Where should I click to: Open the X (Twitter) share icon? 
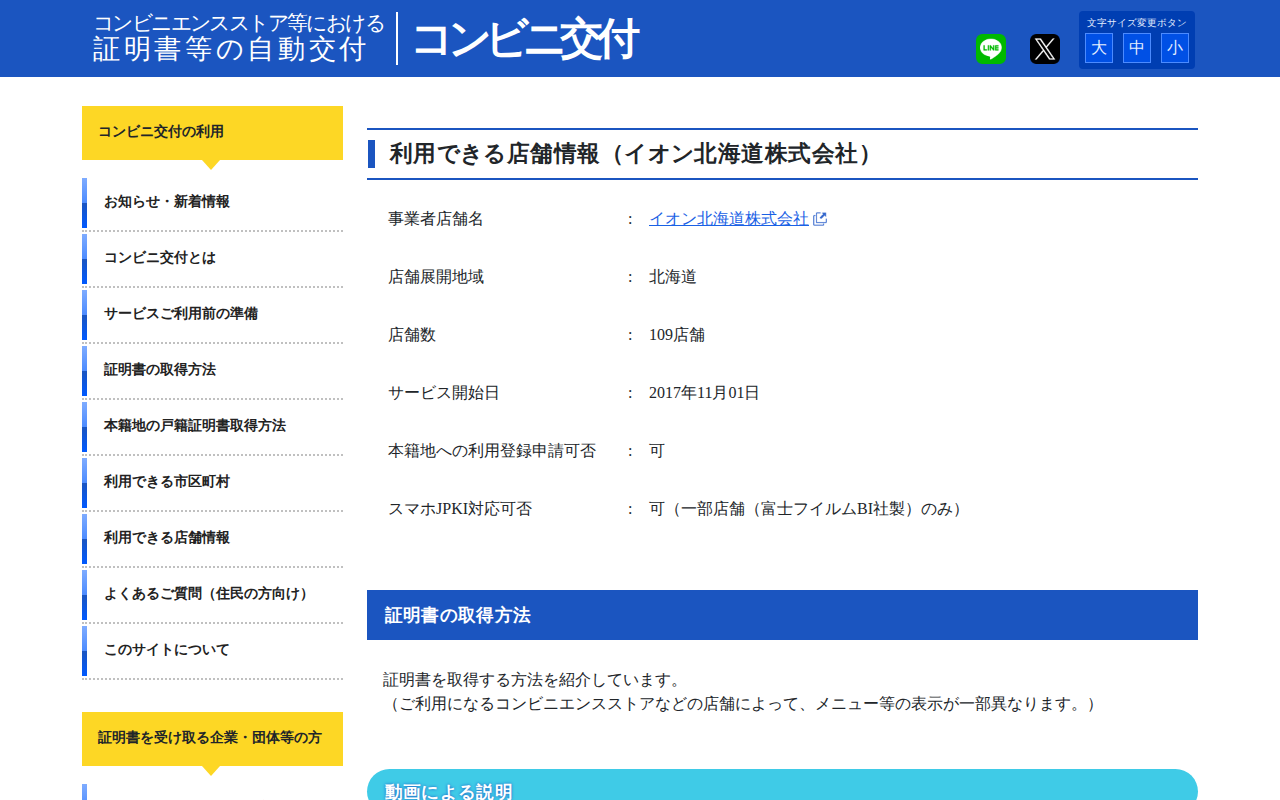pos(1044,47)
